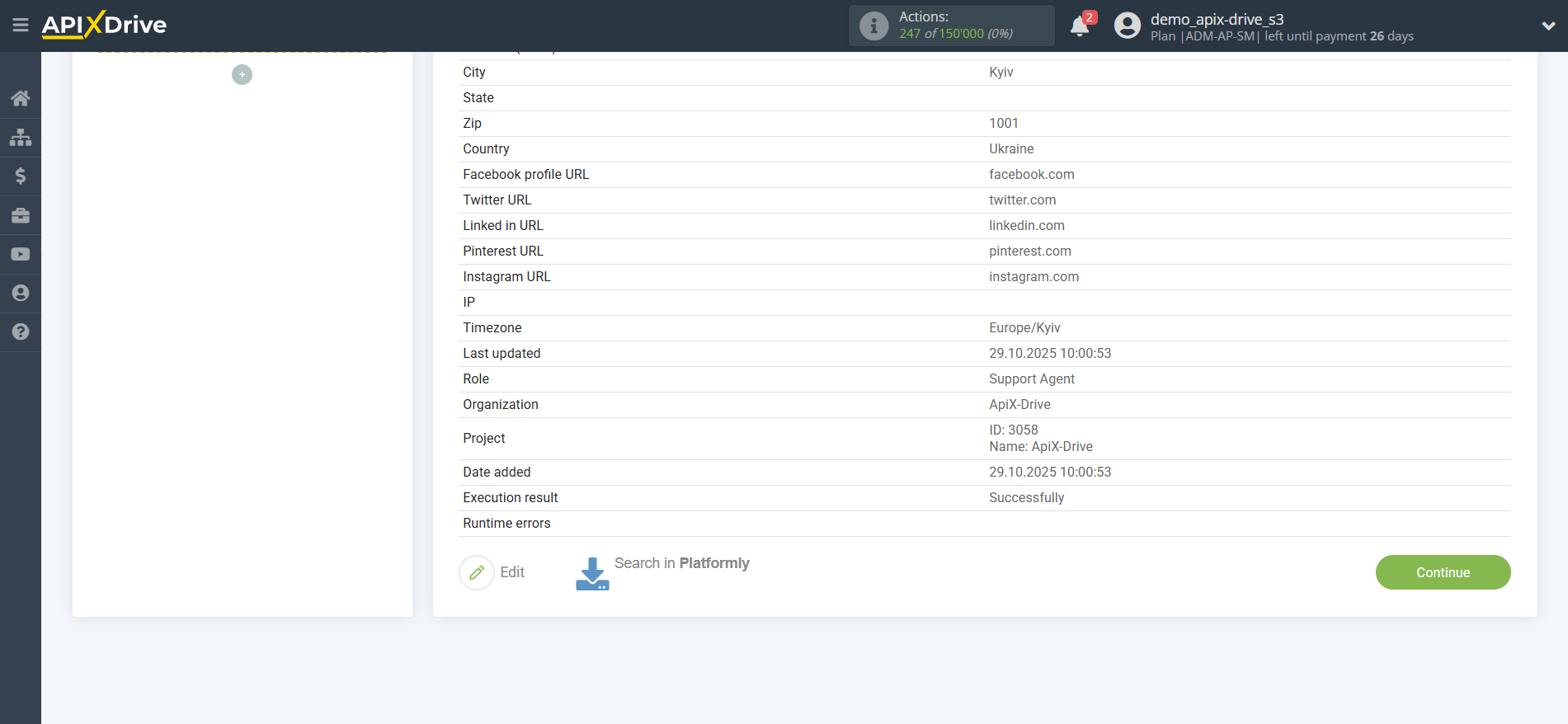Click the Edit pencil icon

coord(477,572)
